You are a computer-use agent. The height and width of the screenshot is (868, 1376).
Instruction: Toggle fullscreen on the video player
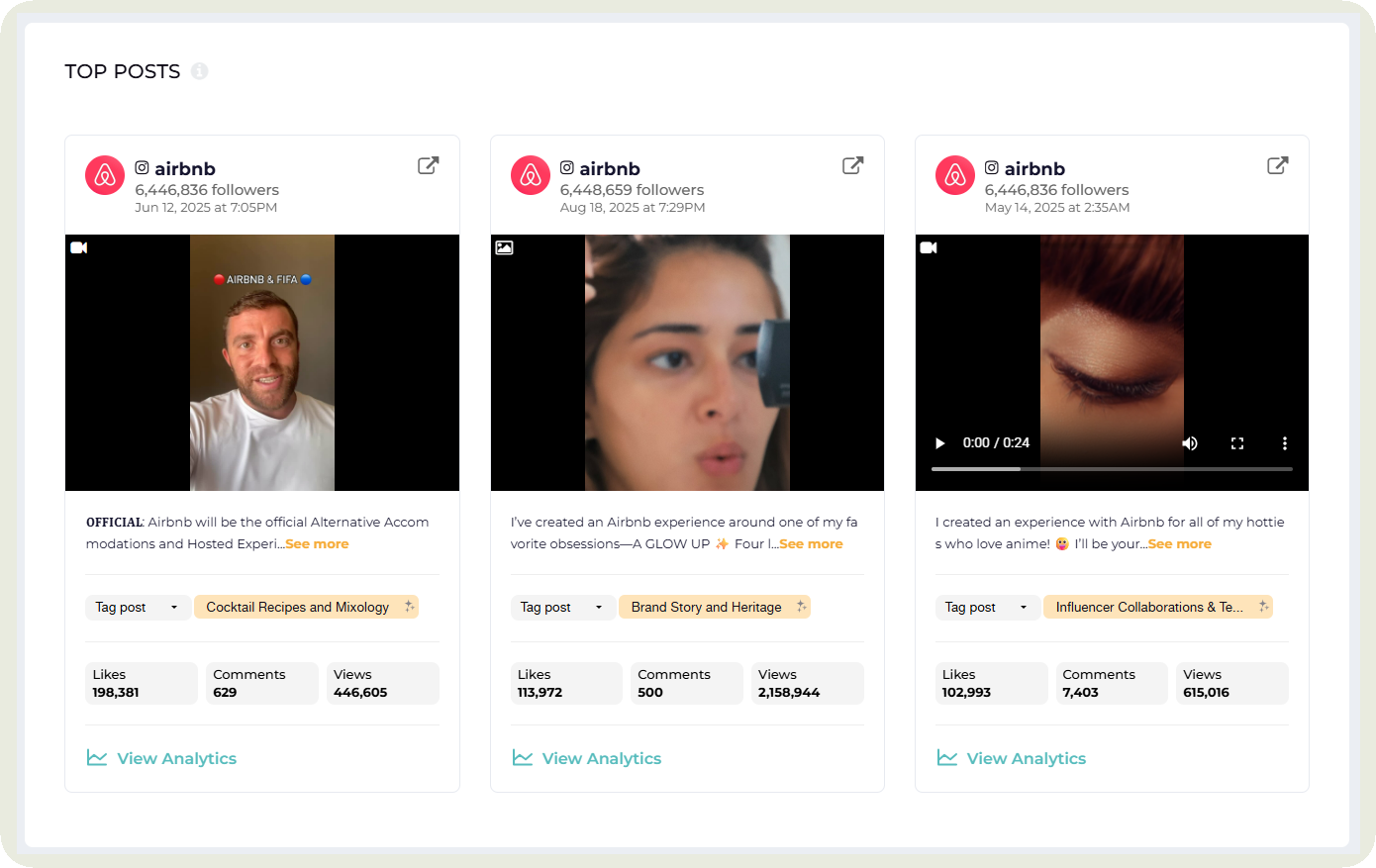(x=1237, y=442)
